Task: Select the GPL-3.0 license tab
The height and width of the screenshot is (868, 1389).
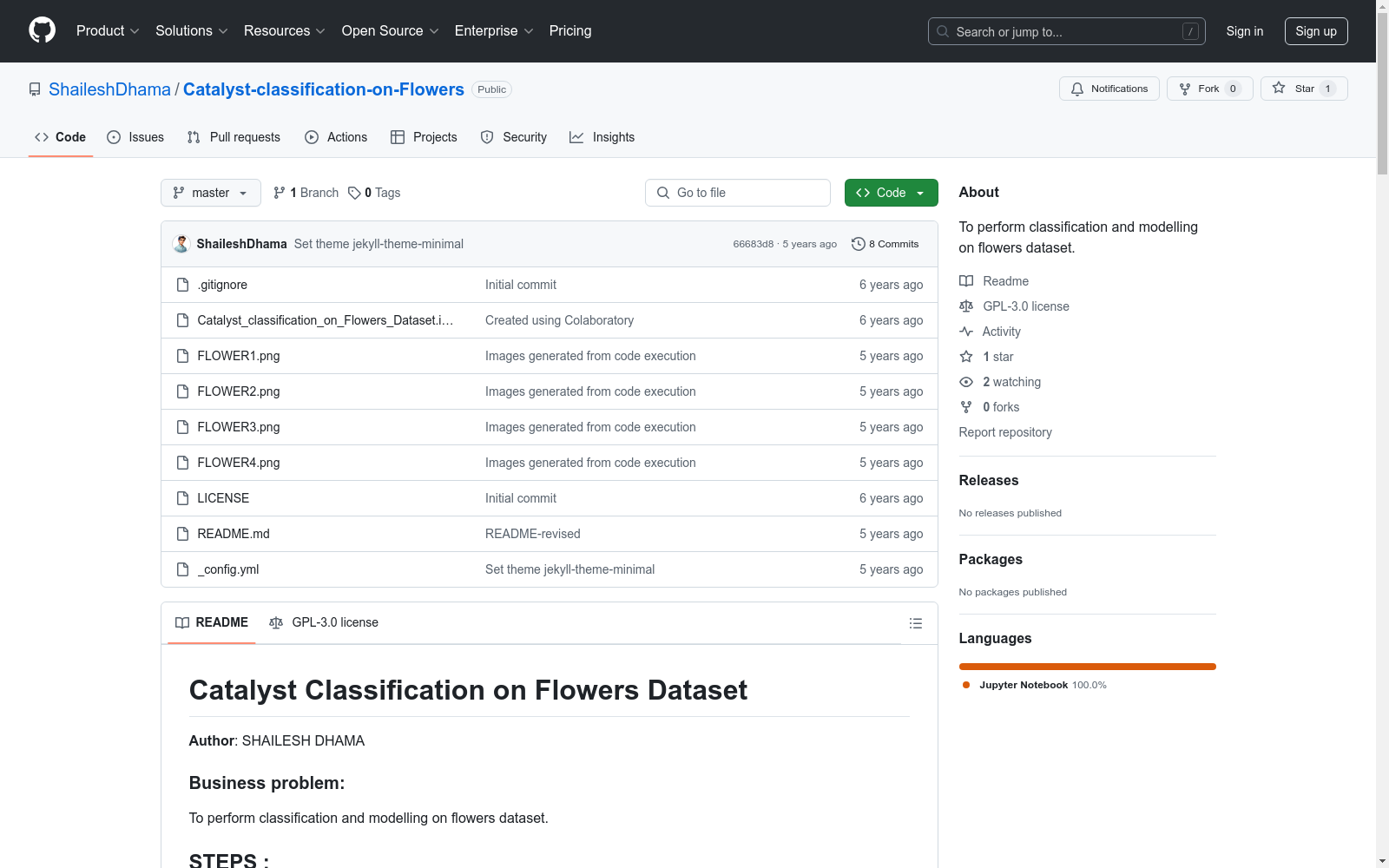Action: 324,622
